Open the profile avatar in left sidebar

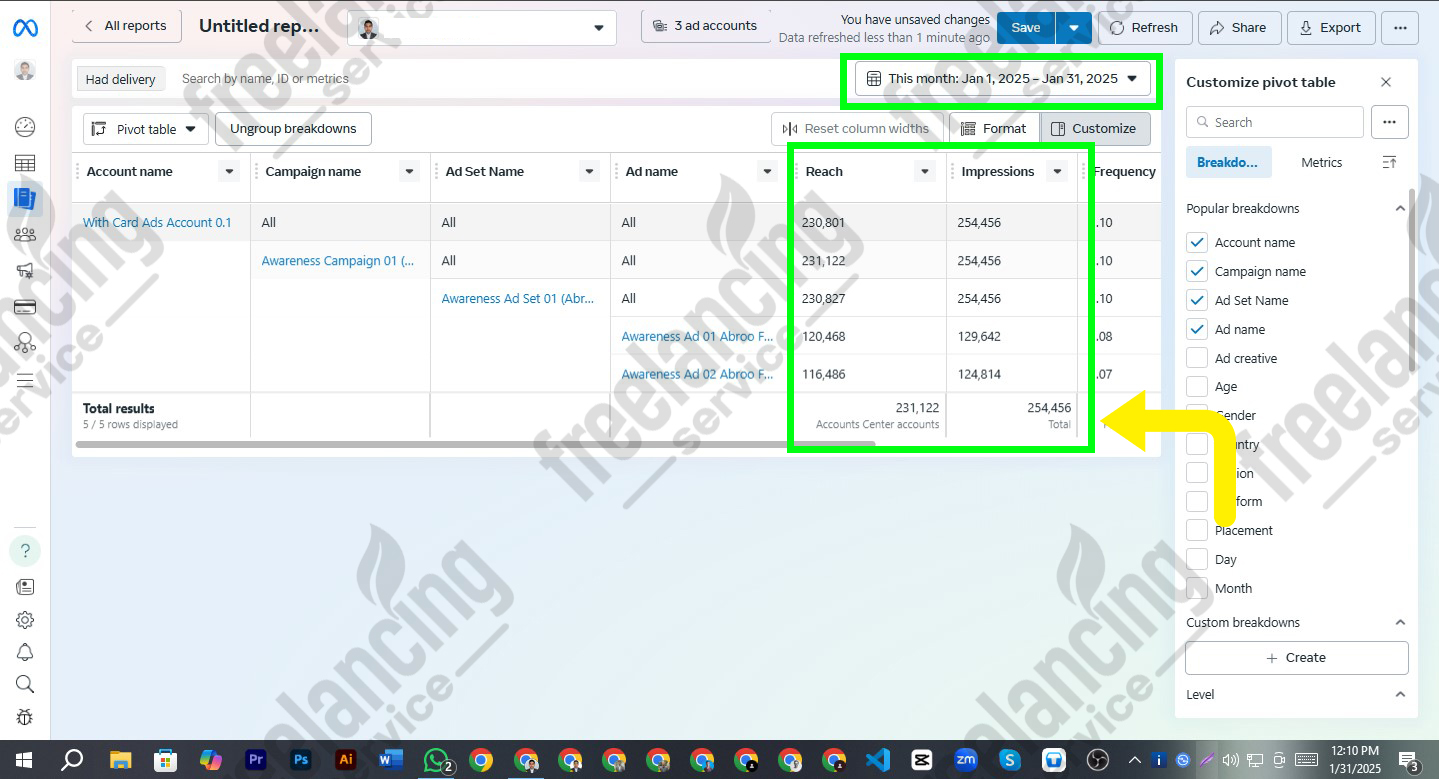point(25,70)
